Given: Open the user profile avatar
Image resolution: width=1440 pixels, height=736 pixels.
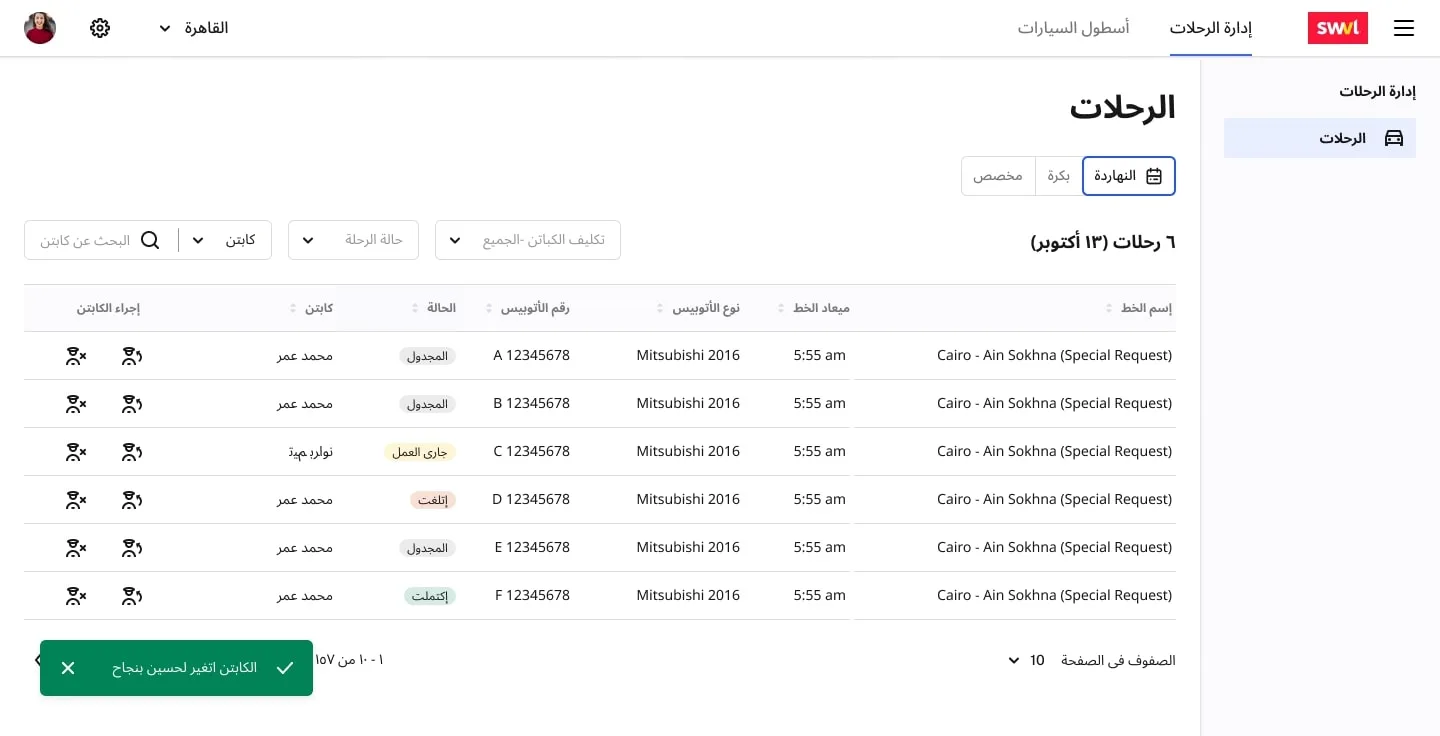Looking at the screenshot, I should (x=40, y=28).
